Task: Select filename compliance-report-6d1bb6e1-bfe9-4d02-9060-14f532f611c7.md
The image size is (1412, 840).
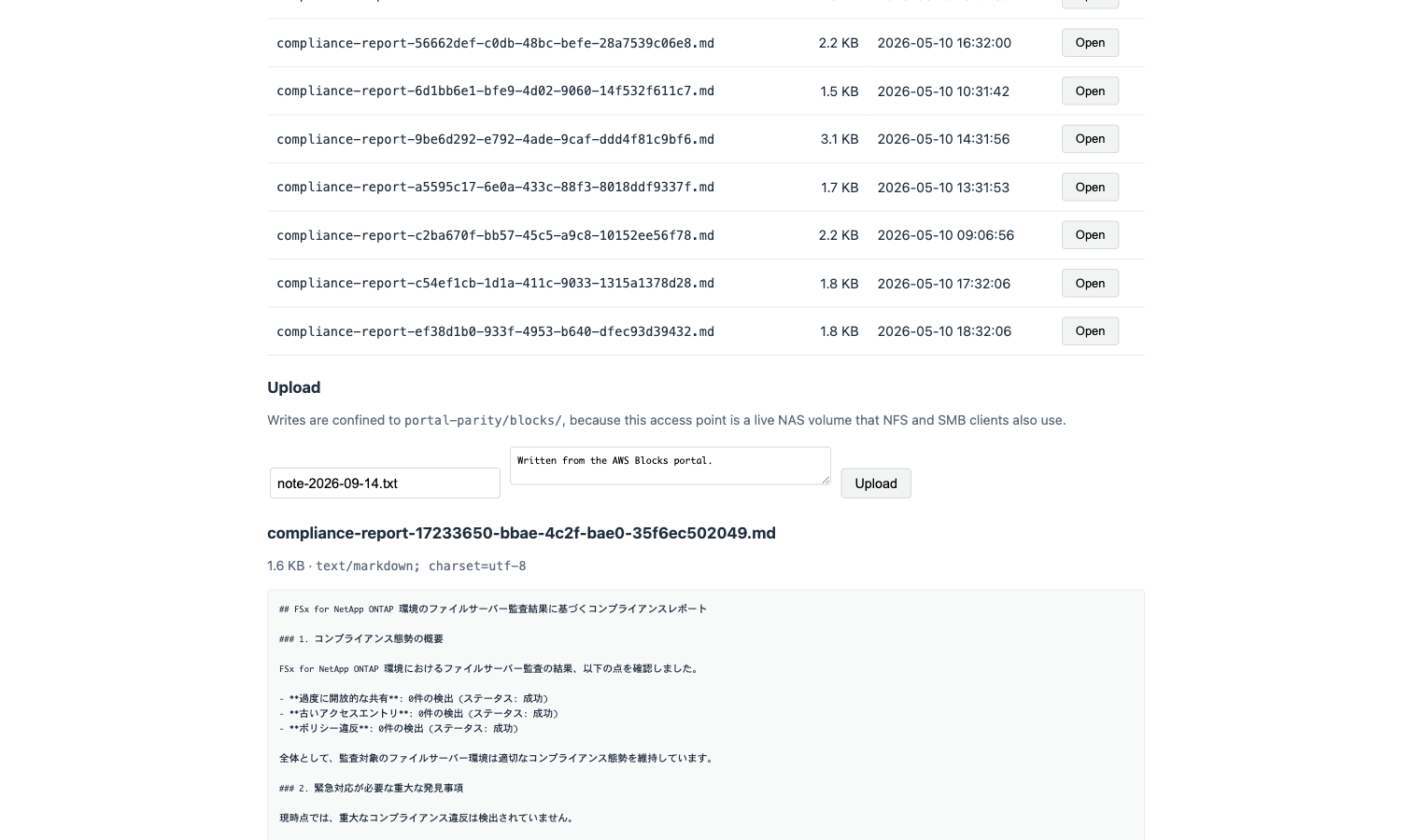Action: coord(495,91)
